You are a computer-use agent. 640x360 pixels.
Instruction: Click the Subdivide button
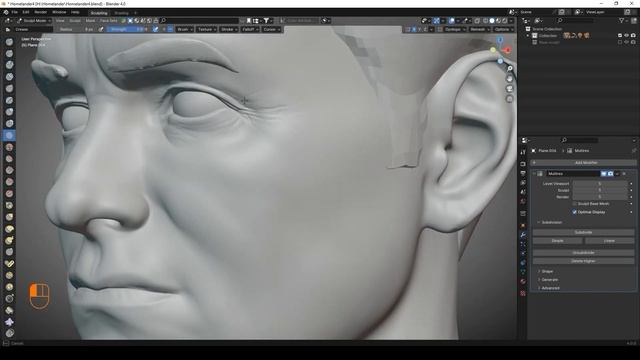[583, 232]
